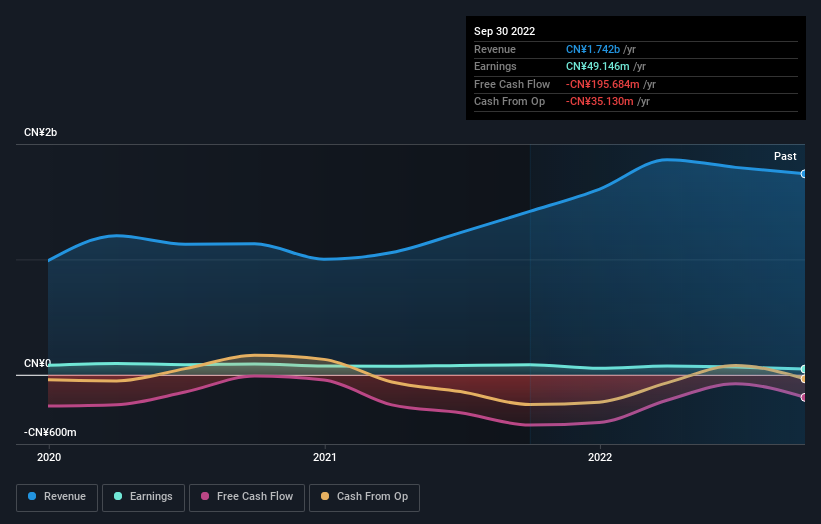The width and height of the screenshot is (821, 524).
Task: Click the pink Free Cash Flow endpoint marker
Action: click(804, 397)
